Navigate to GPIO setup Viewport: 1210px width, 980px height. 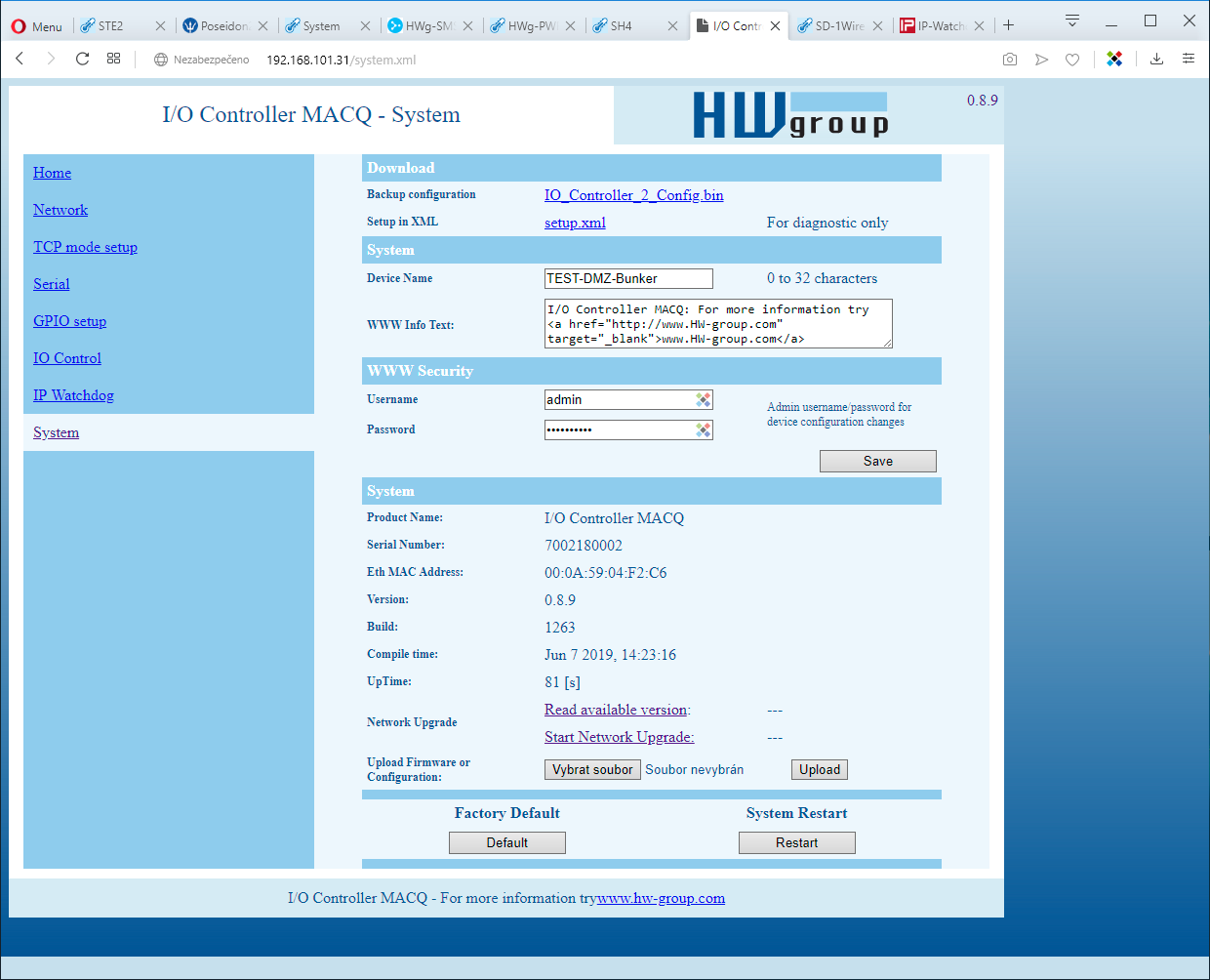pyautogui.click(x=69, y=321)
